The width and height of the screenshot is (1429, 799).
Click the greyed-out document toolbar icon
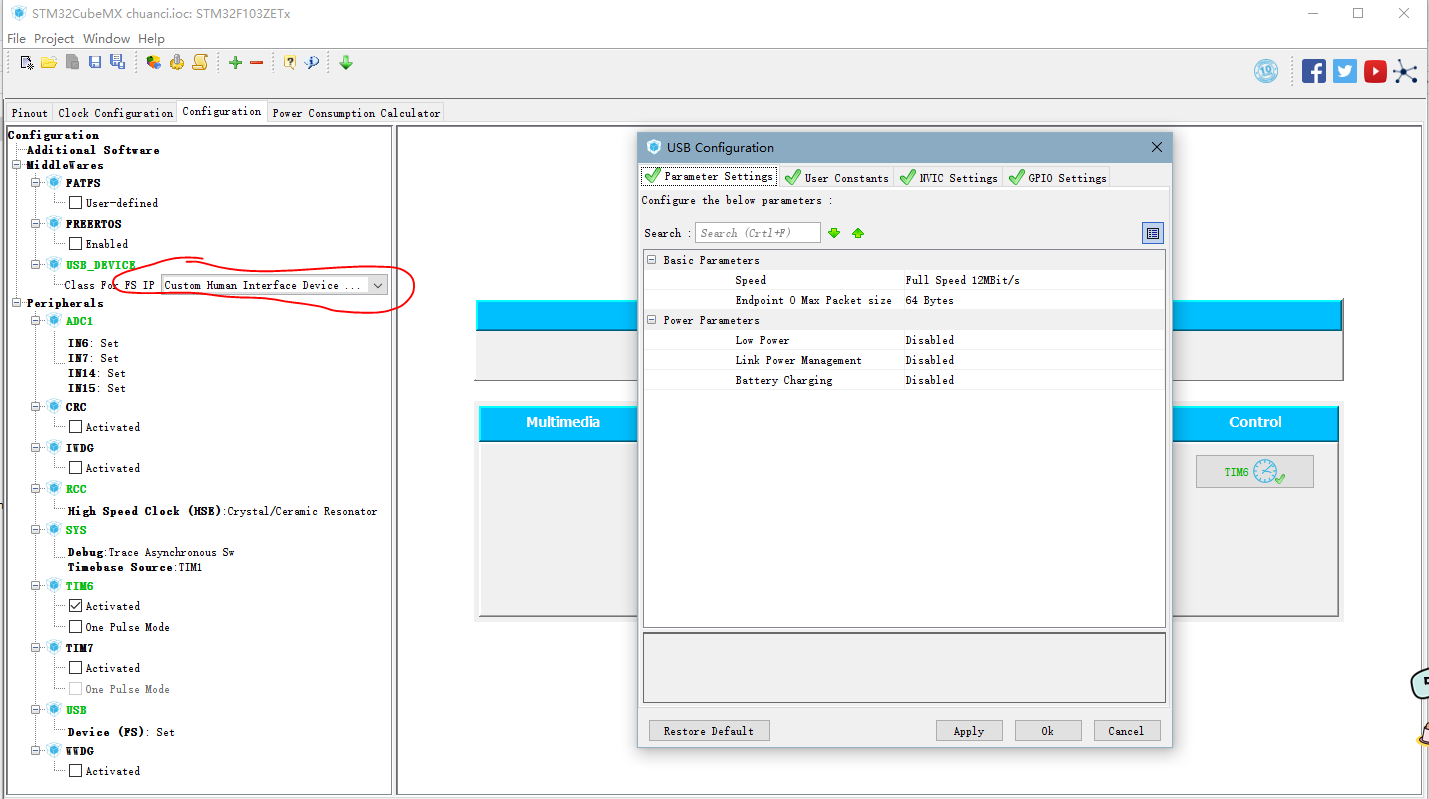[73, 62]
